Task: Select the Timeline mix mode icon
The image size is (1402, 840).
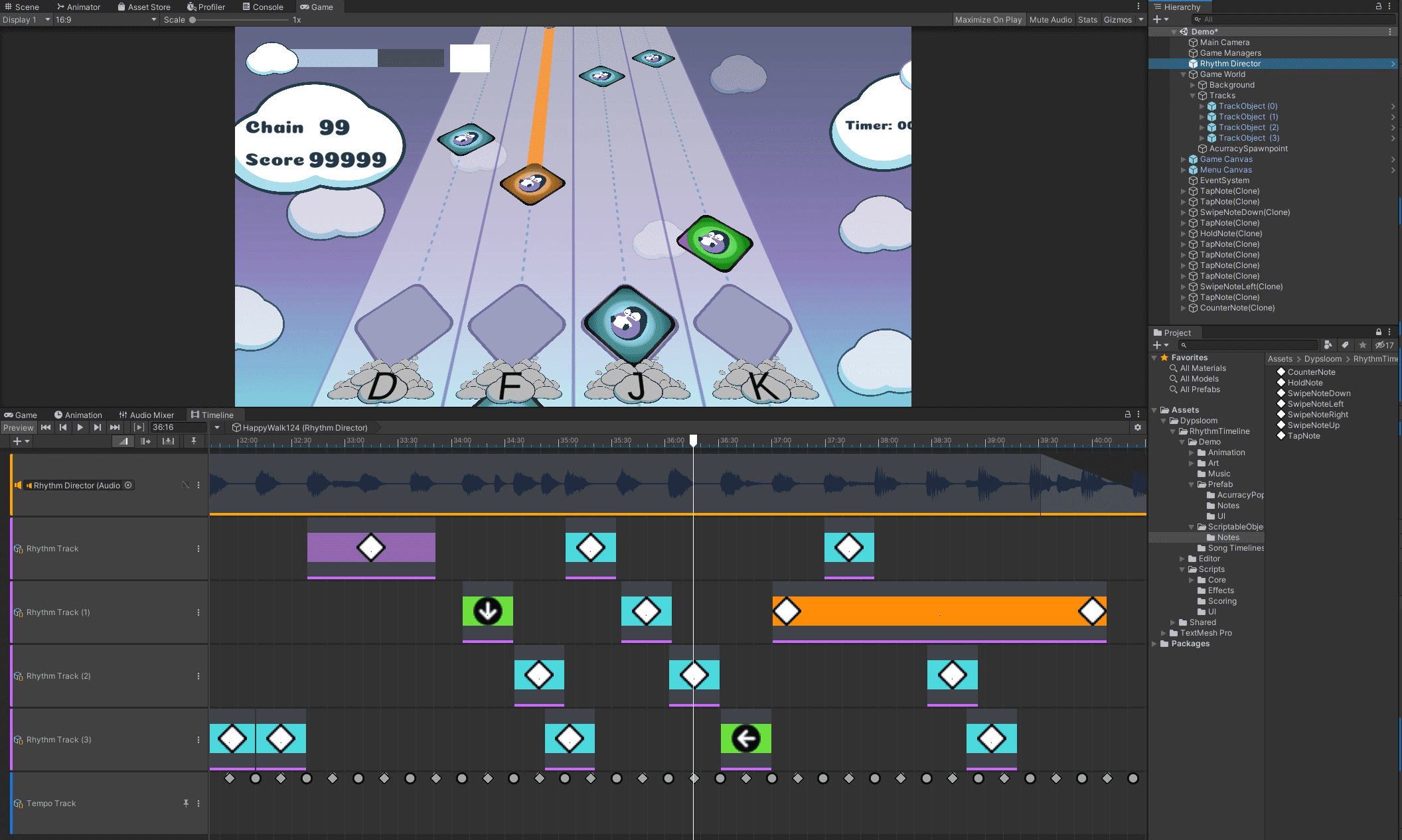Action: 123,441
